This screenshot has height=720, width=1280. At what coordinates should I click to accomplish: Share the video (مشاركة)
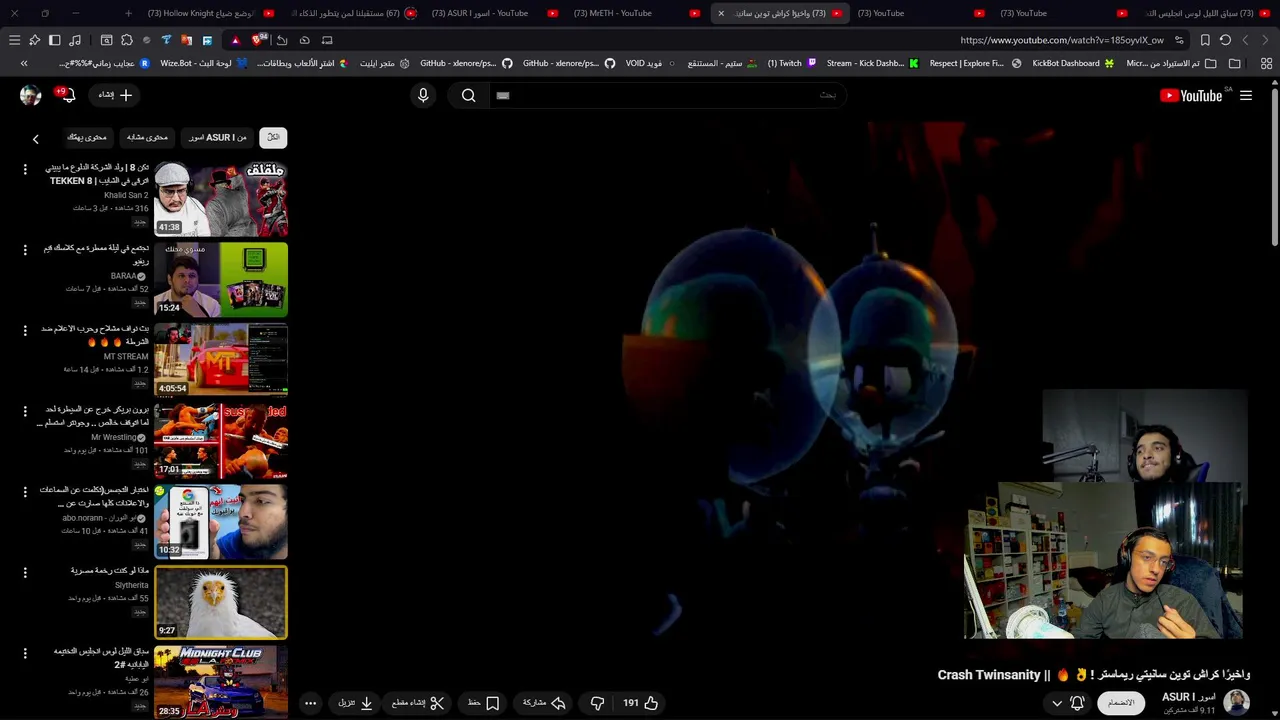544,703
